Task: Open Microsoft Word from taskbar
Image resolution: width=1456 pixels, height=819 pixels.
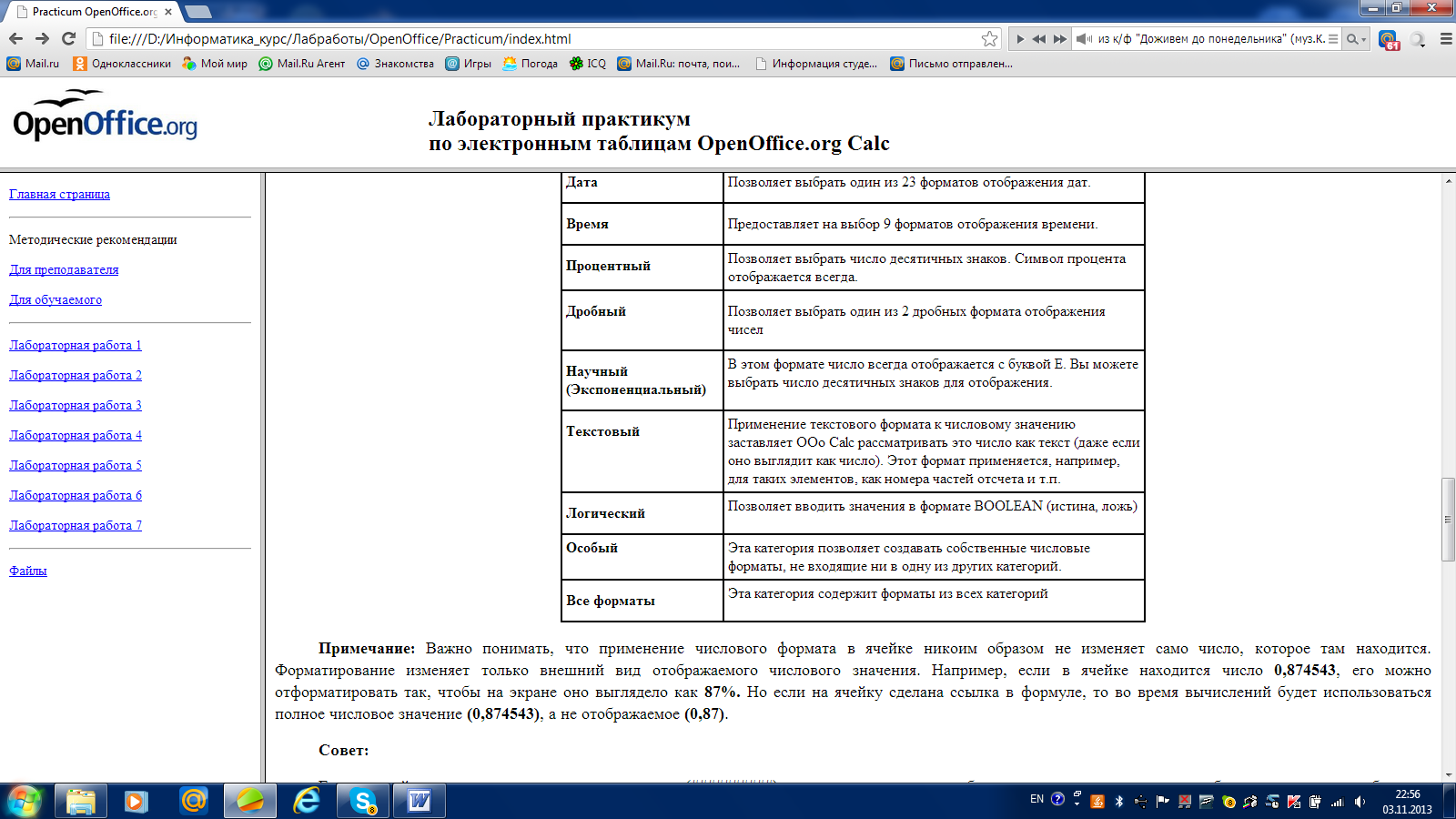Action: [419, 801]
